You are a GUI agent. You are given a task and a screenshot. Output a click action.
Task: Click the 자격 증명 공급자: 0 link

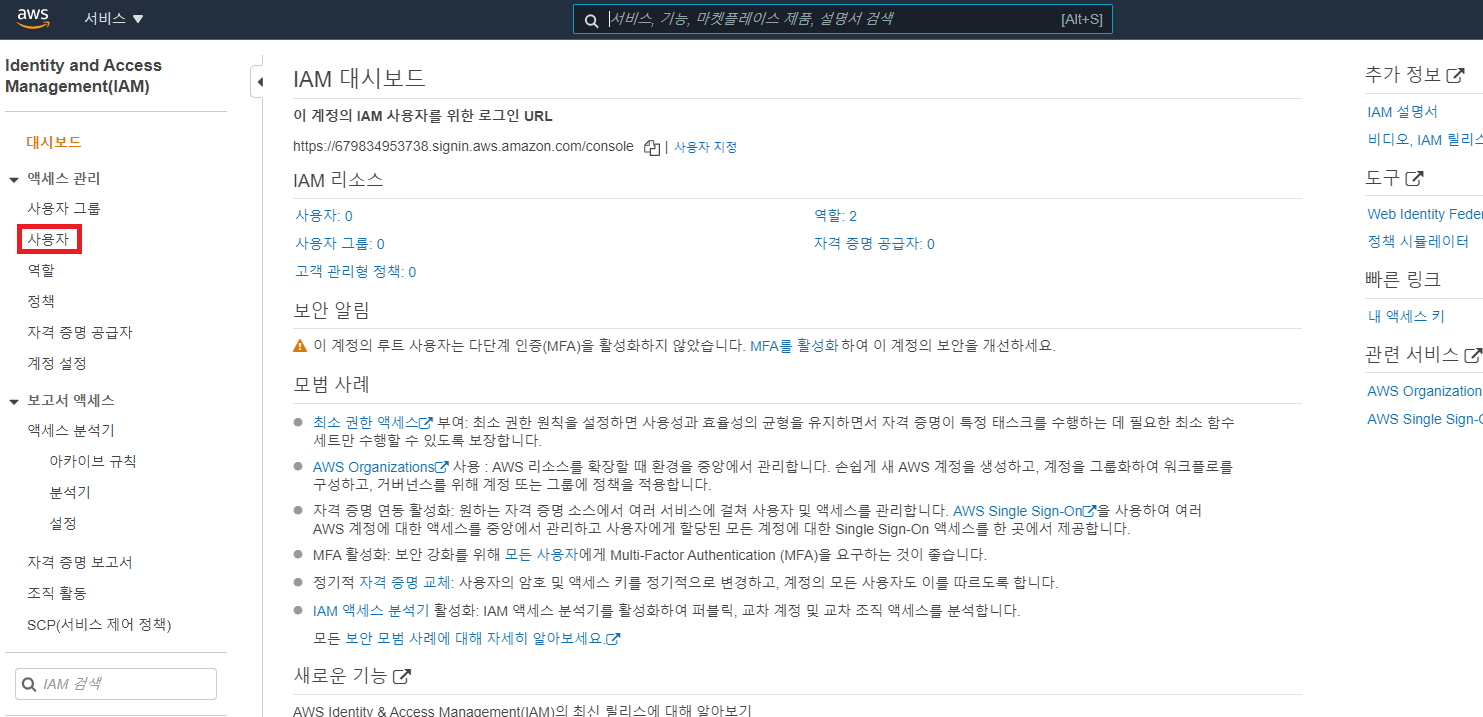(875, 244)
